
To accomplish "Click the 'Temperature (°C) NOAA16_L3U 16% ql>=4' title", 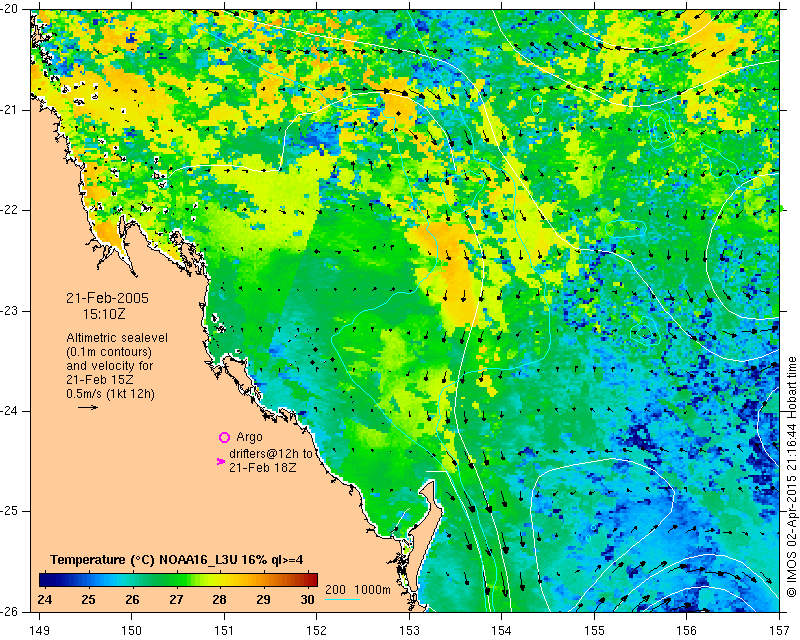I will [177, 560].
